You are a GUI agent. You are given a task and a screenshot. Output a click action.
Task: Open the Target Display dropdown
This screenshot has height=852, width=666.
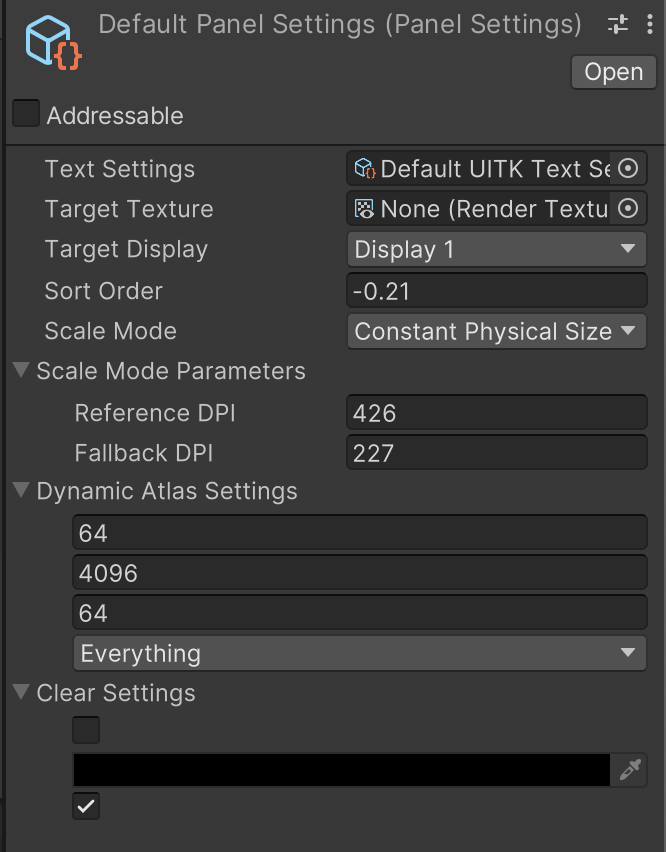pyautogui.click(x=496, y=249)
